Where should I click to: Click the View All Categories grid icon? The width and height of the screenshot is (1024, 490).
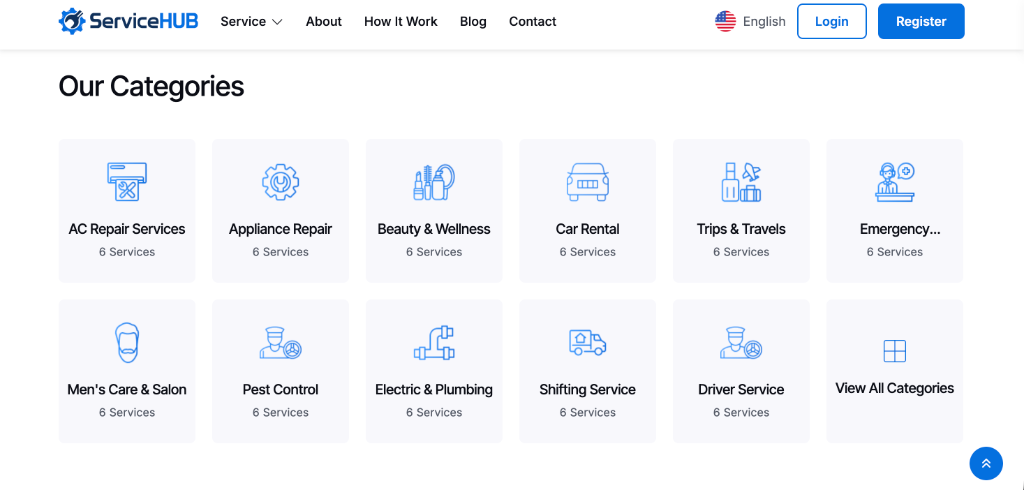coord(895,351)
